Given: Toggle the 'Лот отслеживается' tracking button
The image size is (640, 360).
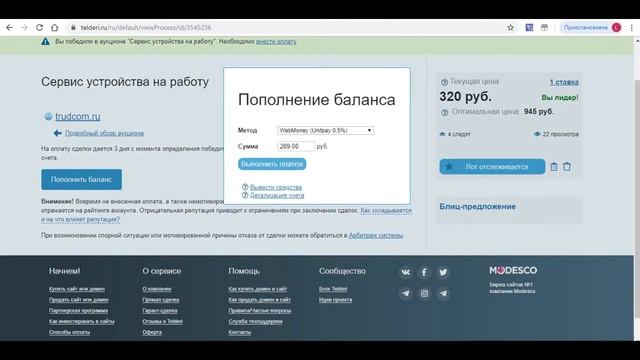Looking at the screenshot, I should pyautogui.click(x=492, y=167).
